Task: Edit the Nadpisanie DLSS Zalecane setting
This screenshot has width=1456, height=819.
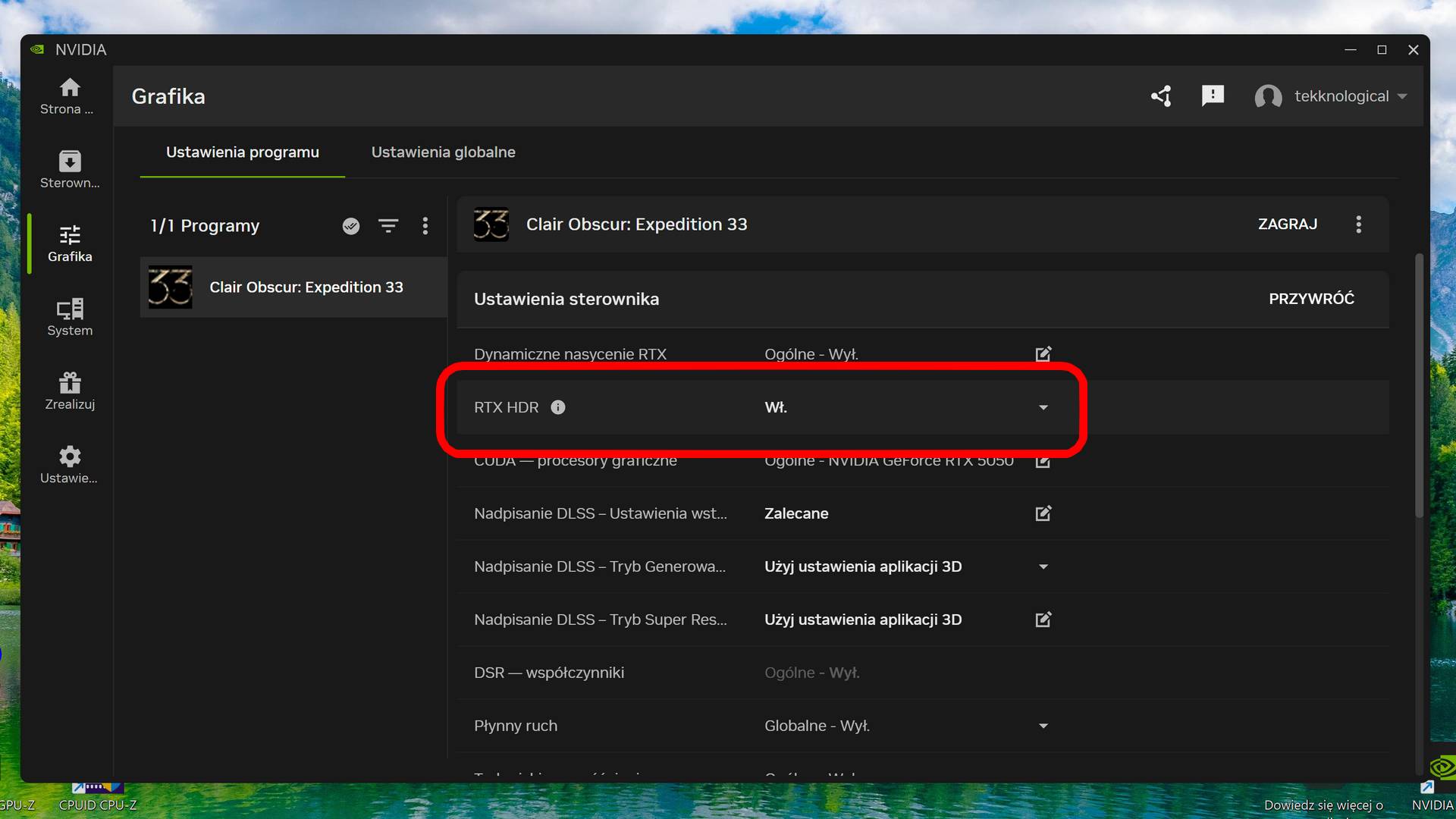Action: click(1043, 513)
